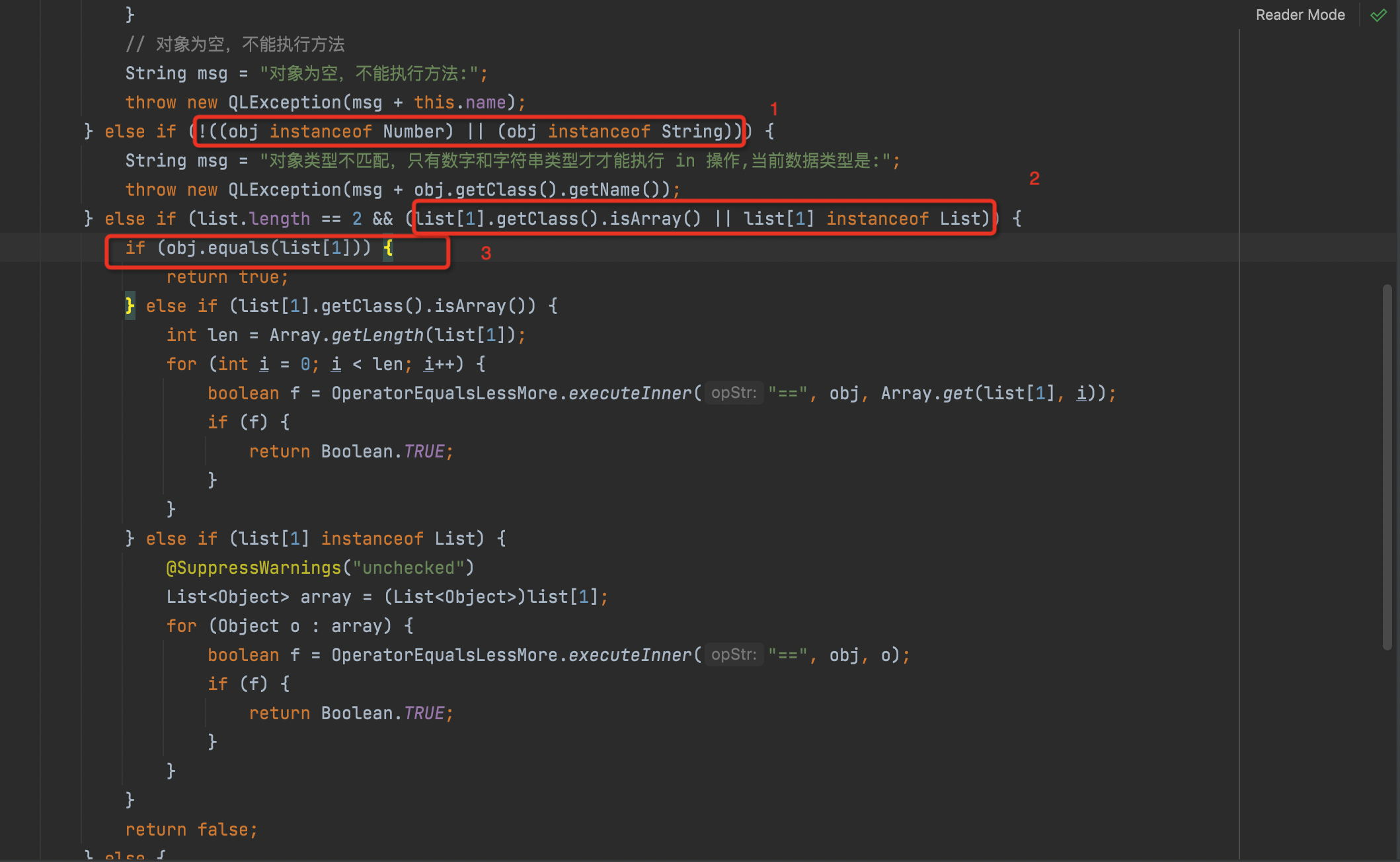The width and height of the screenshot is (1400, 862).
Task: Click the loop variable i in the for statement
Action: tap(264, 364)
